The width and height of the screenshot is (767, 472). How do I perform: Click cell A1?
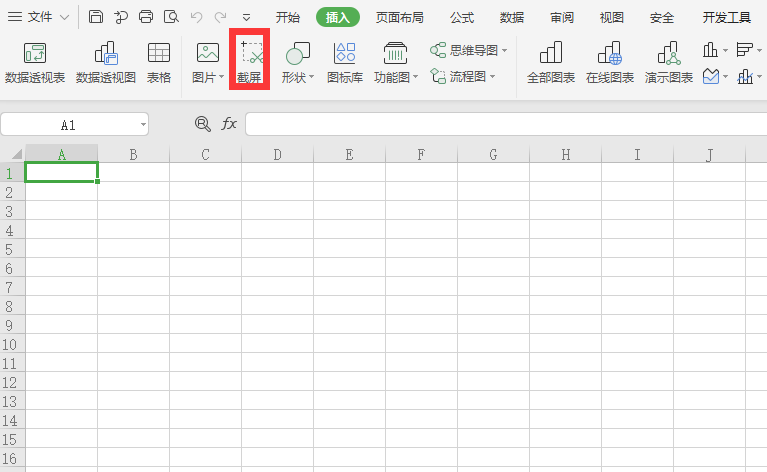(61, 173)
